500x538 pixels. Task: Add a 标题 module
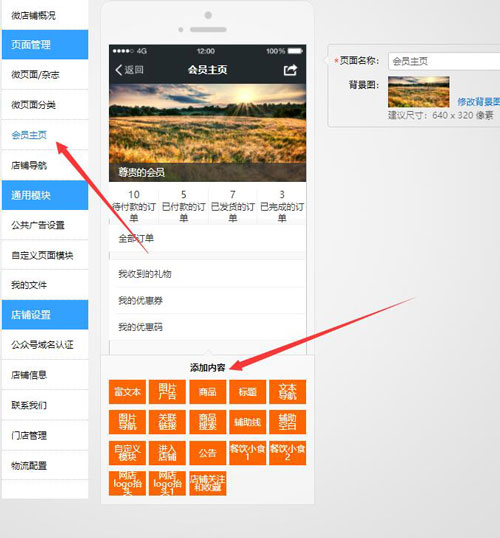click(x=247, y=392)
